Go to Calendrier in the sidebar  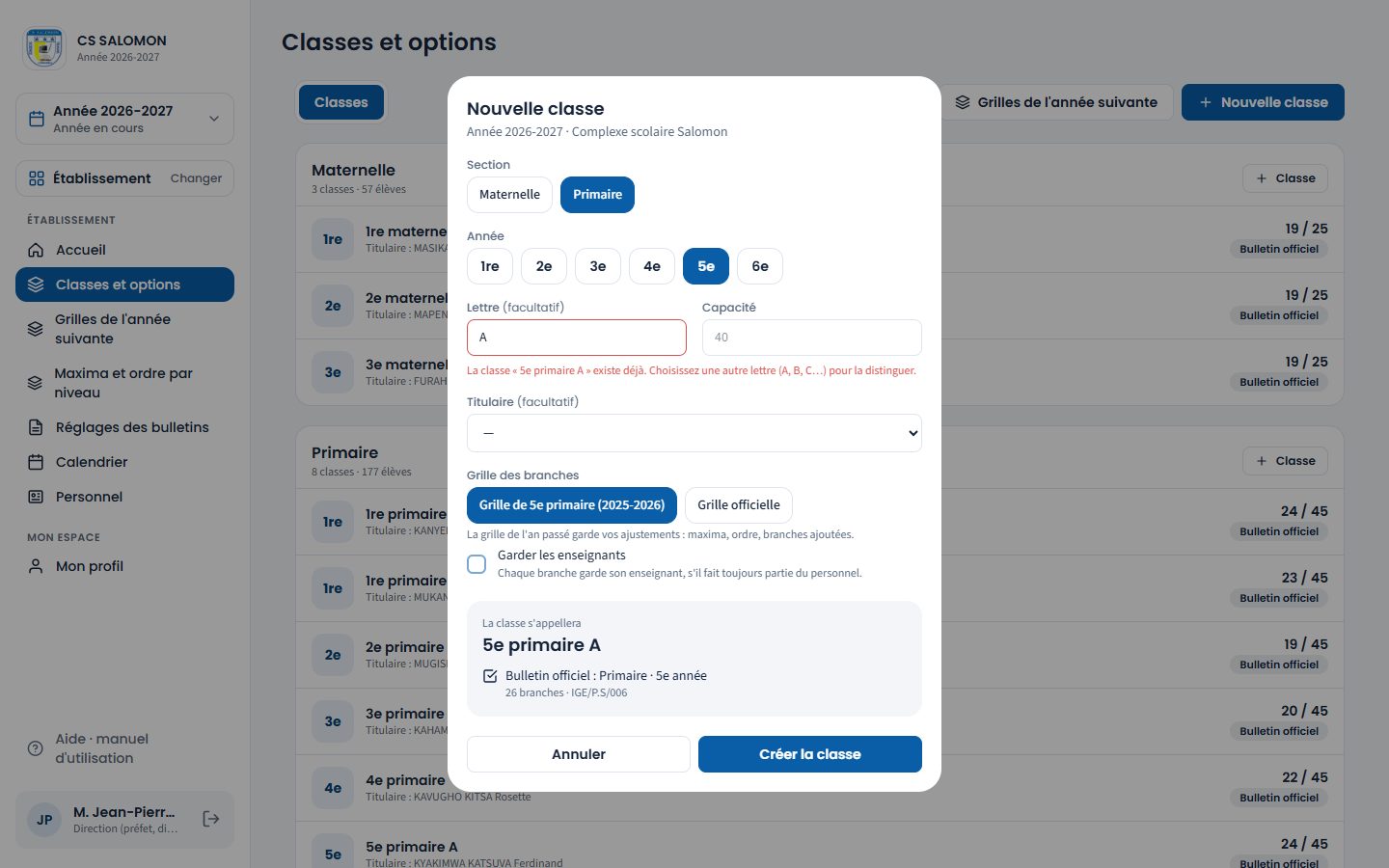tap(124, 462)
